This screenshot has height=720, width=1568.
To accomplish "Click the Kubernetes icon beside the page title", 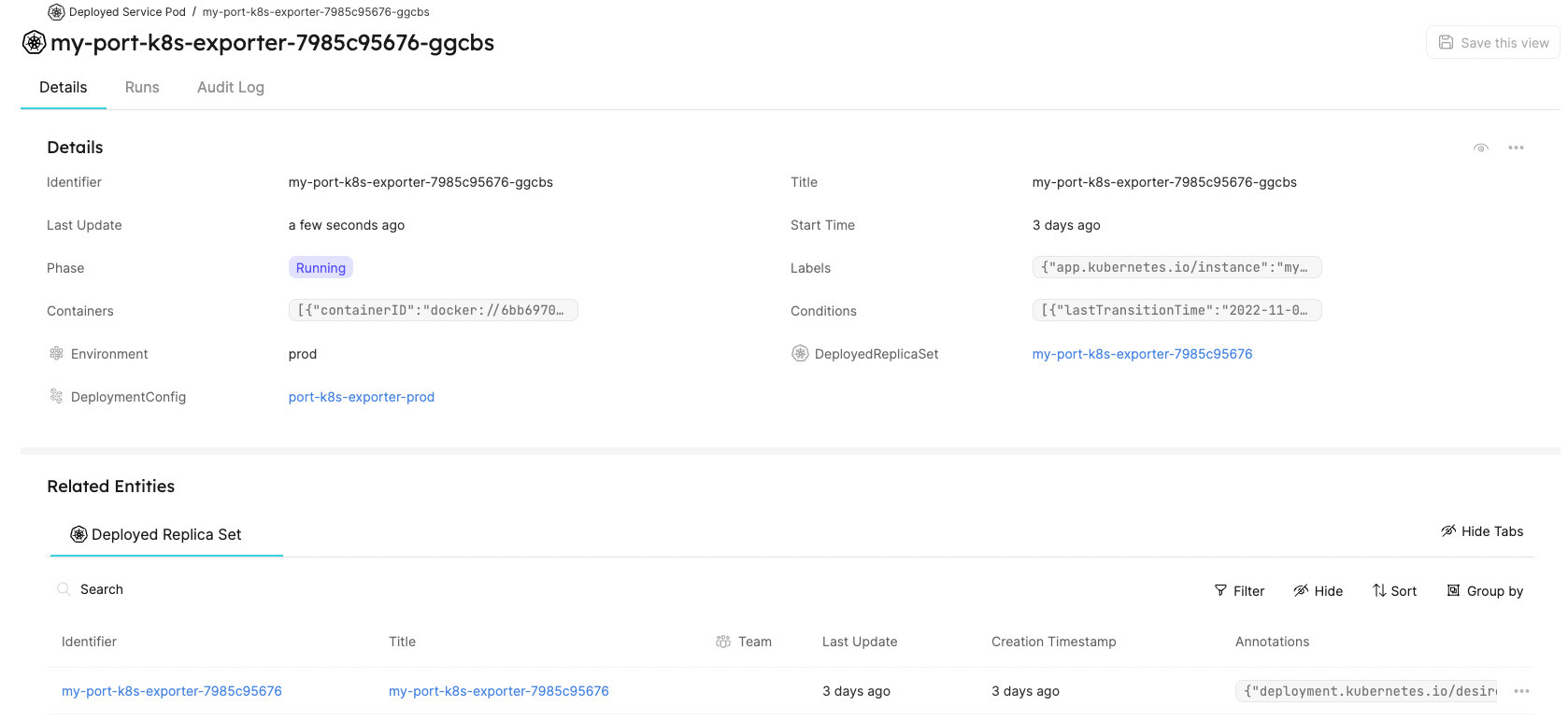I will 35,42.
